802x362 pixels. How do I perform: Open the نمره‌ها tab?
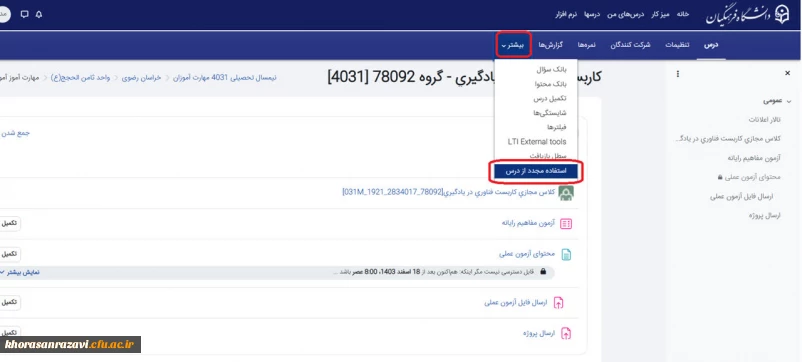pyautogui.click(x=587, y=45)
